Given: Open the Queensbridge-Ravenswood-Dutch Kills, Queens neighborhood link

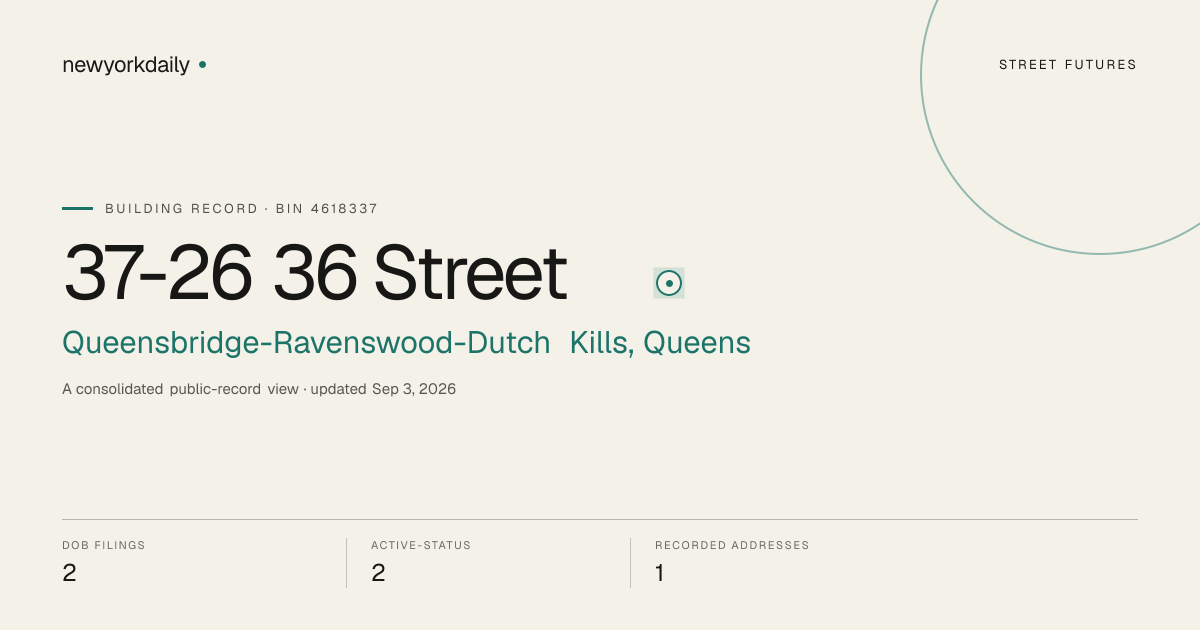Looking at the screenshot, I should (x=406, y=343).
